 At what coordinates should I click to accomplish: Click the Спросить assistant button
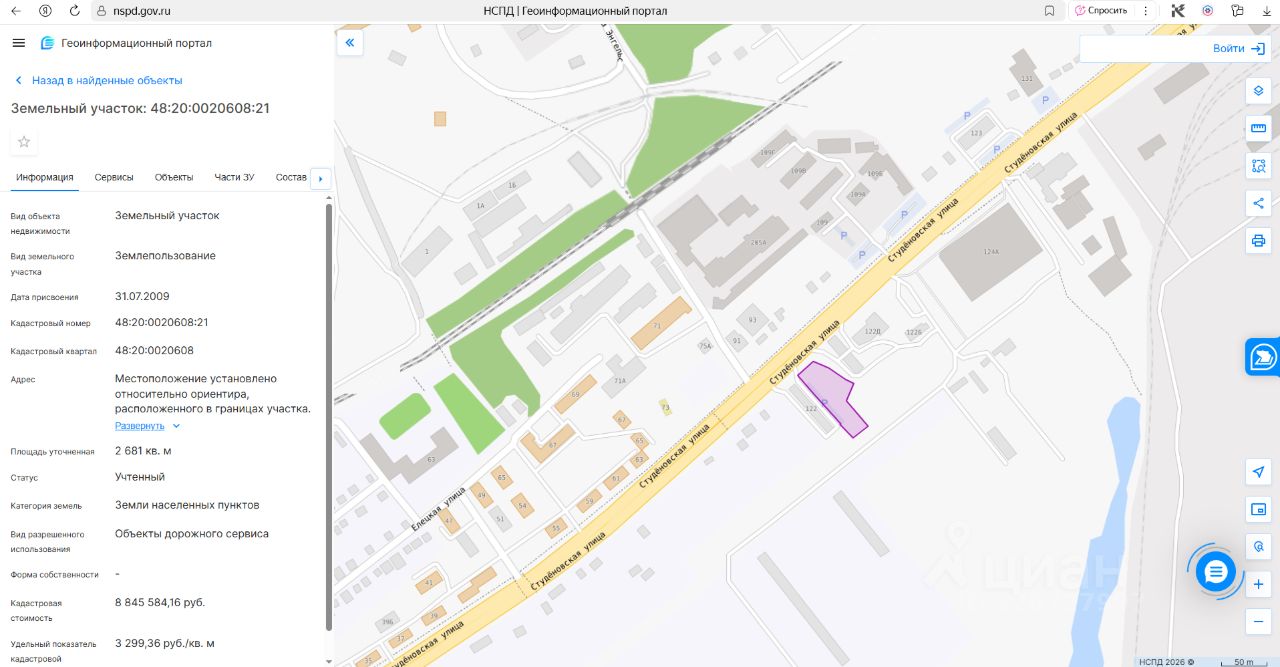1099,11
